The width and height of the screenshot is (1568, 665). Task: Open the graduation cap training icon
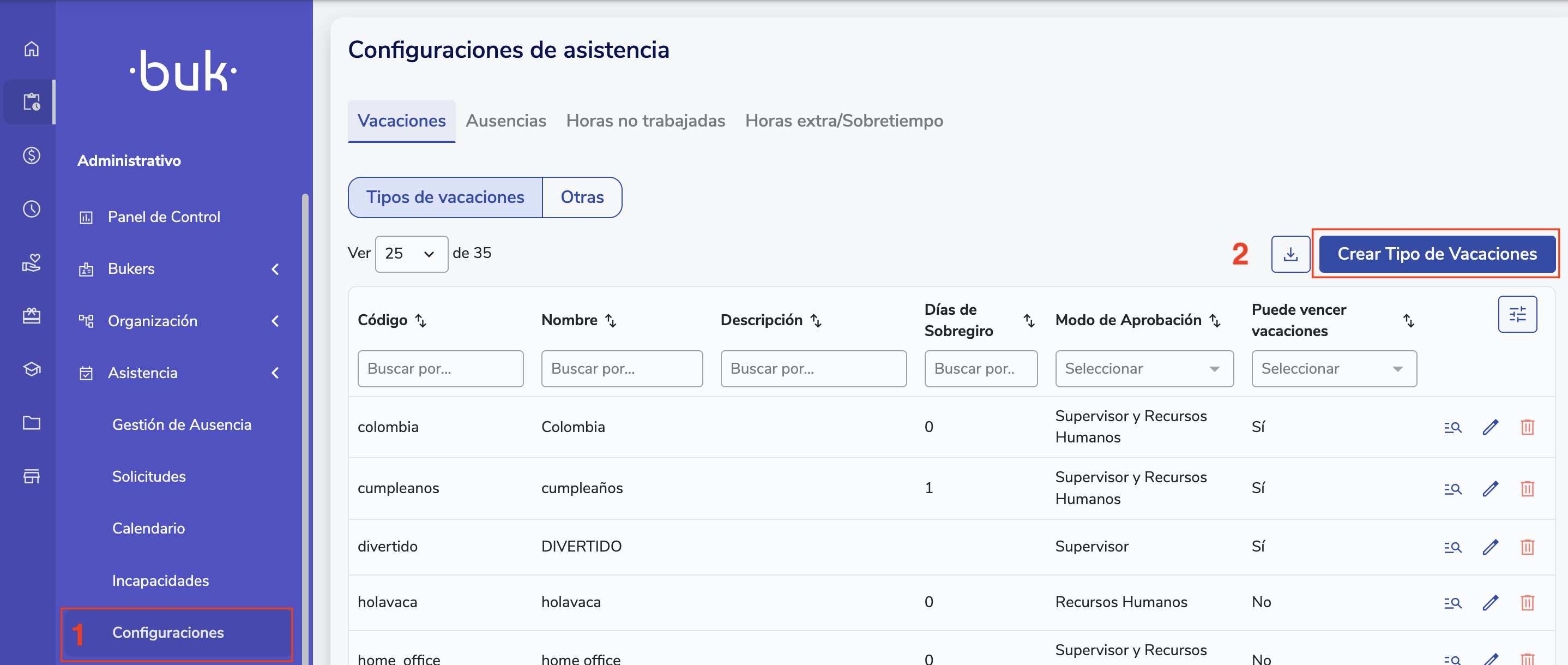[x=32, y=369]
